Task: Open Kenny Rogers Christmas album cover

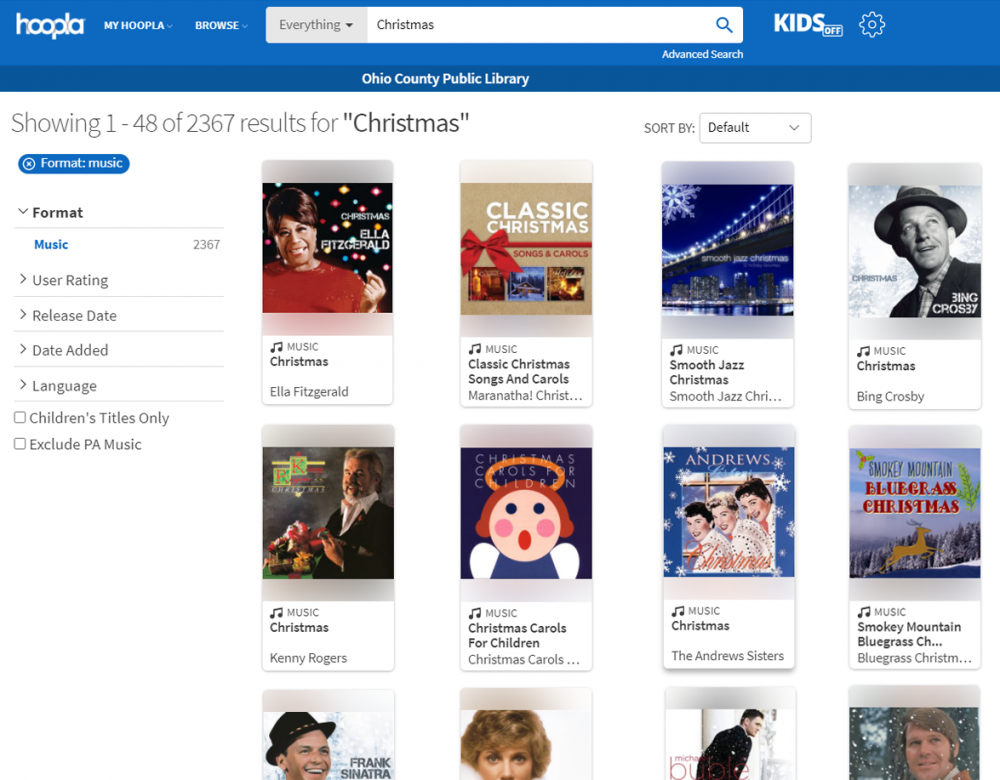Action: click(328, 513)
